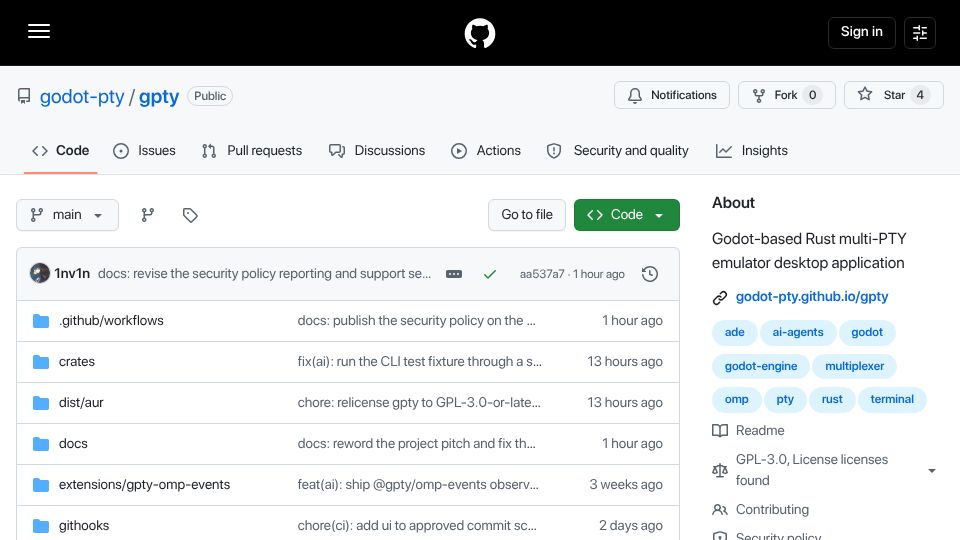Open the header settings sliders icon
Screen dimensions: 960x540
tap(920, 33)
